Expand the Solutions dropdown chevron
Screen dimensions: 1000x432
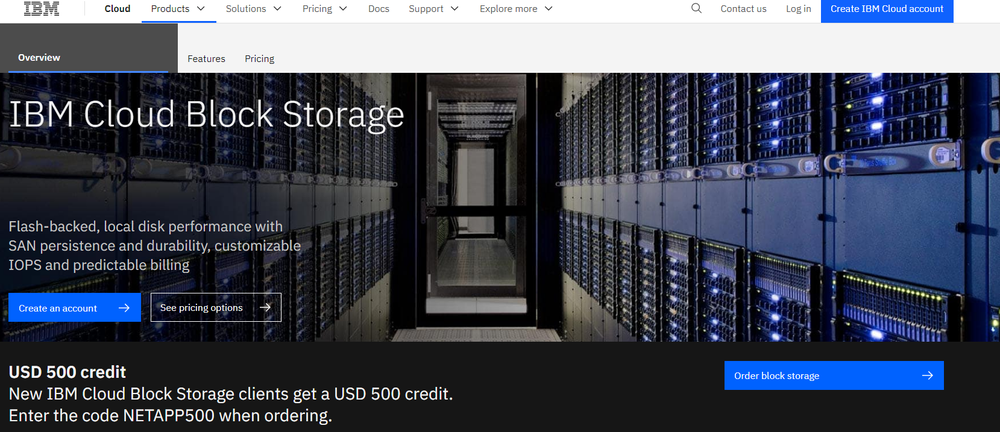[277, 9]
